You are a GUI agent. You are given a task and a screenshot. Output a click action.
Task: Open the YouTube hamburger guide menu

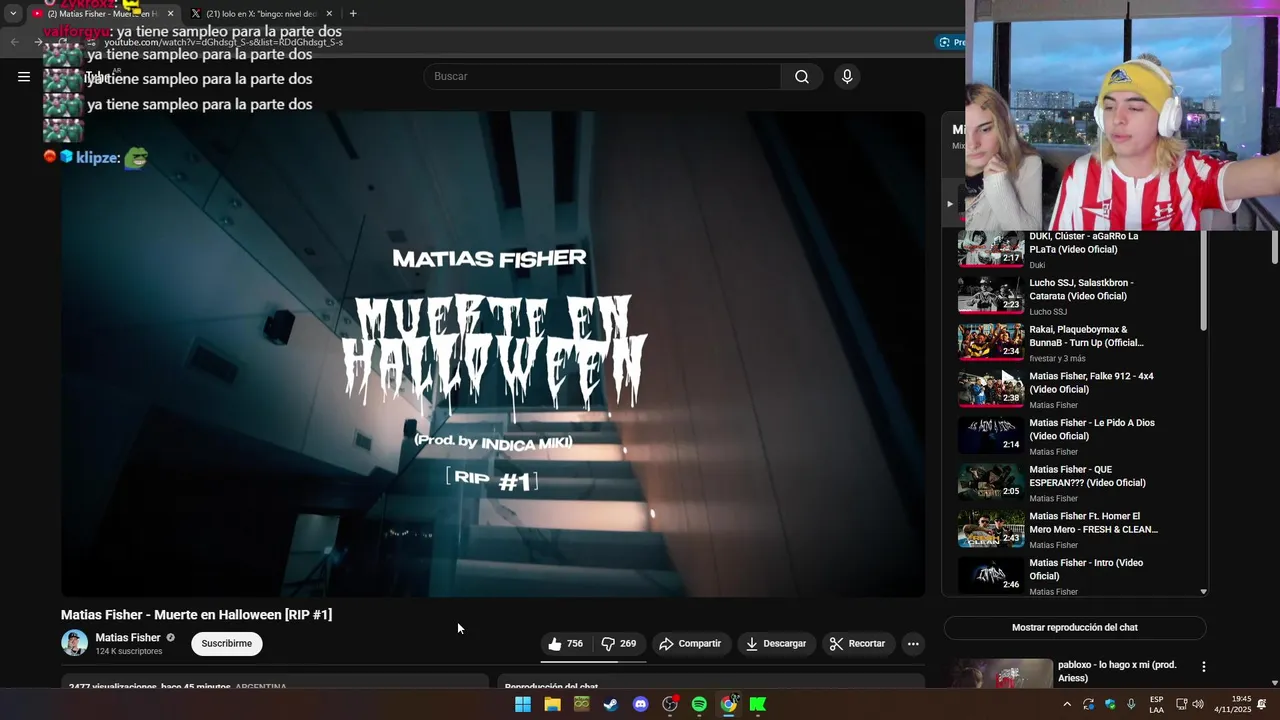[24, 77]
